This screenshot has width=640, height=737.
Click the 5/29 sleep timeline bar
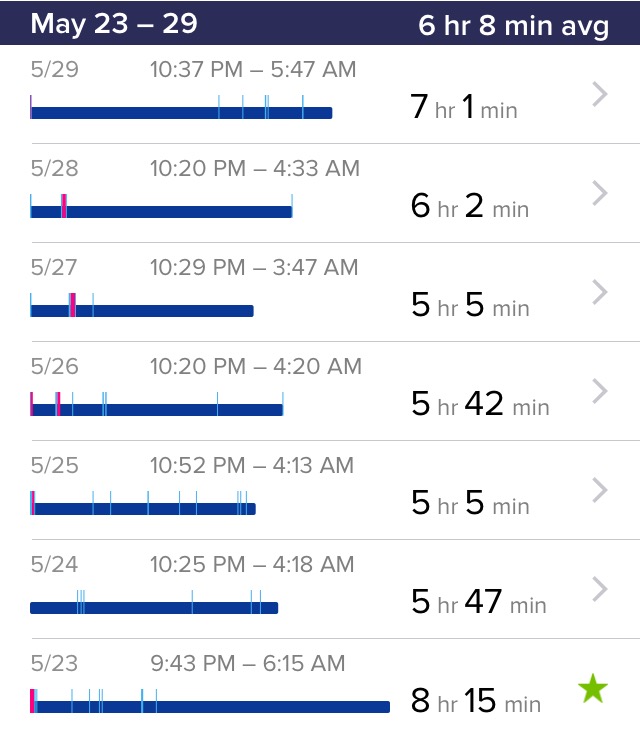pyautogui.click(x=181, y=113)
